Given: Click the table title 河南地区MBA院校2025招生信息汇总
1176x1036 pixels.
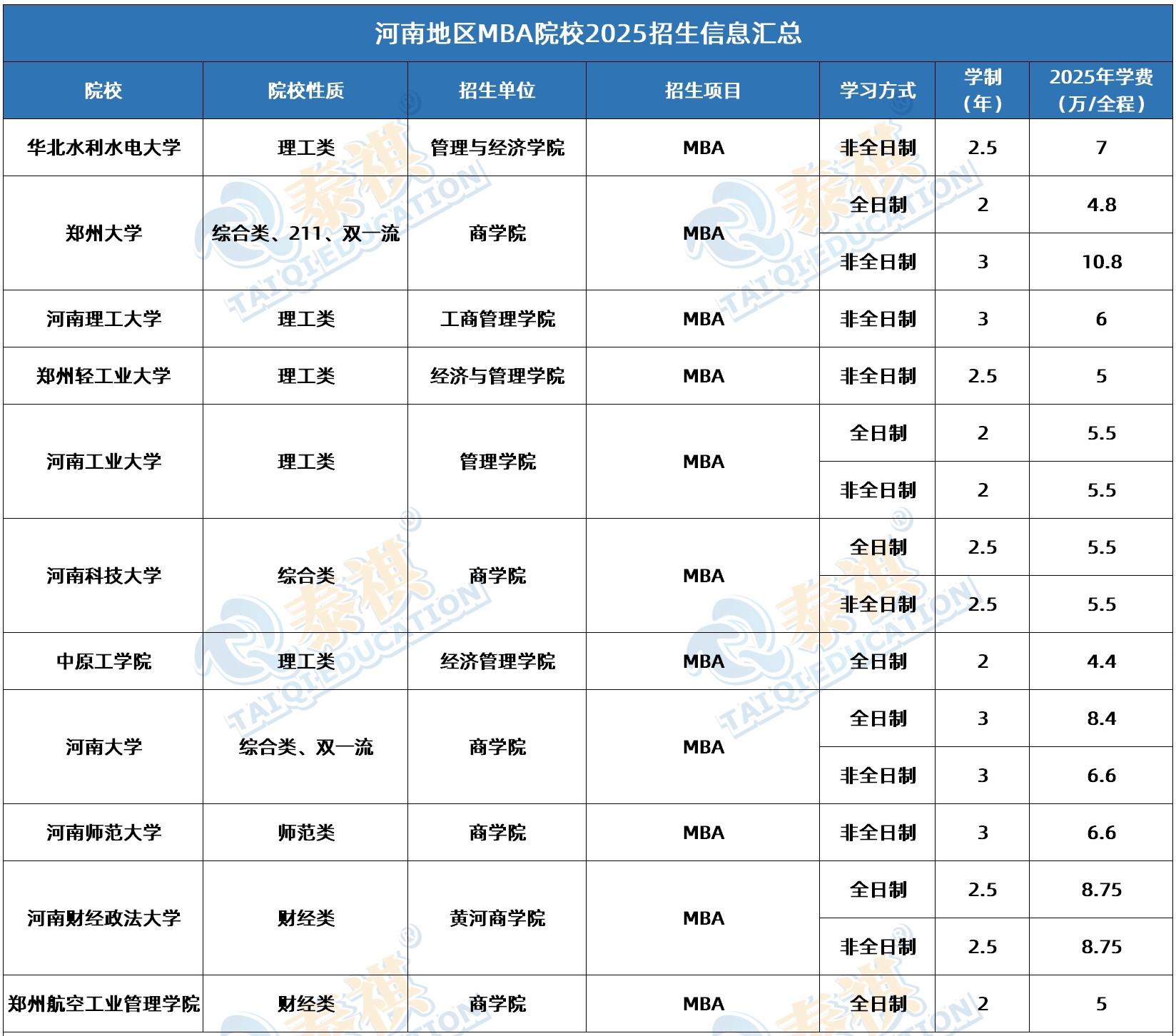Looking at the screenshot, I should pyautogui.click(x=588, y=34).
